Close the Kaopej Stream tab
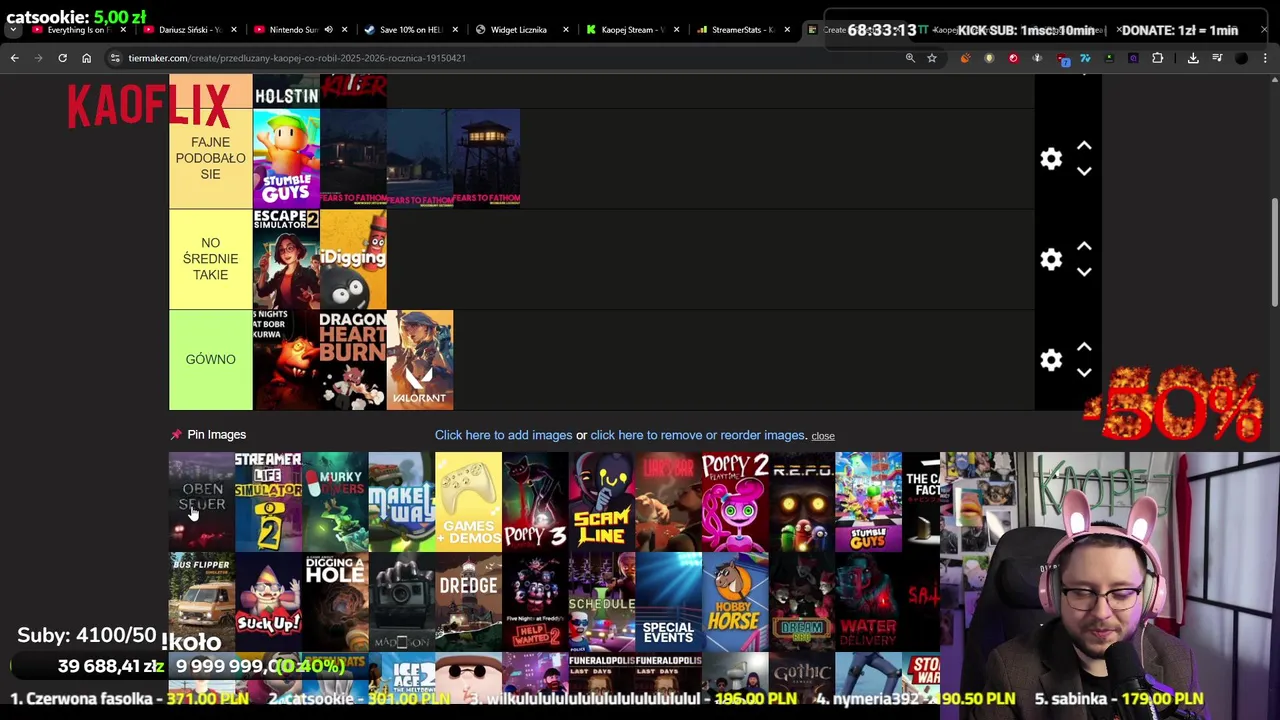The width and height of the screenshot is (1280, 720). click(677, 30)
